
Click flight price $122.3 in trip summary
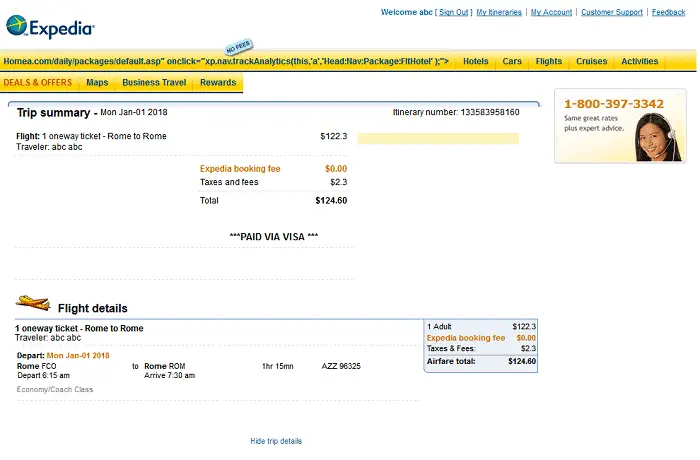point(333,136)
